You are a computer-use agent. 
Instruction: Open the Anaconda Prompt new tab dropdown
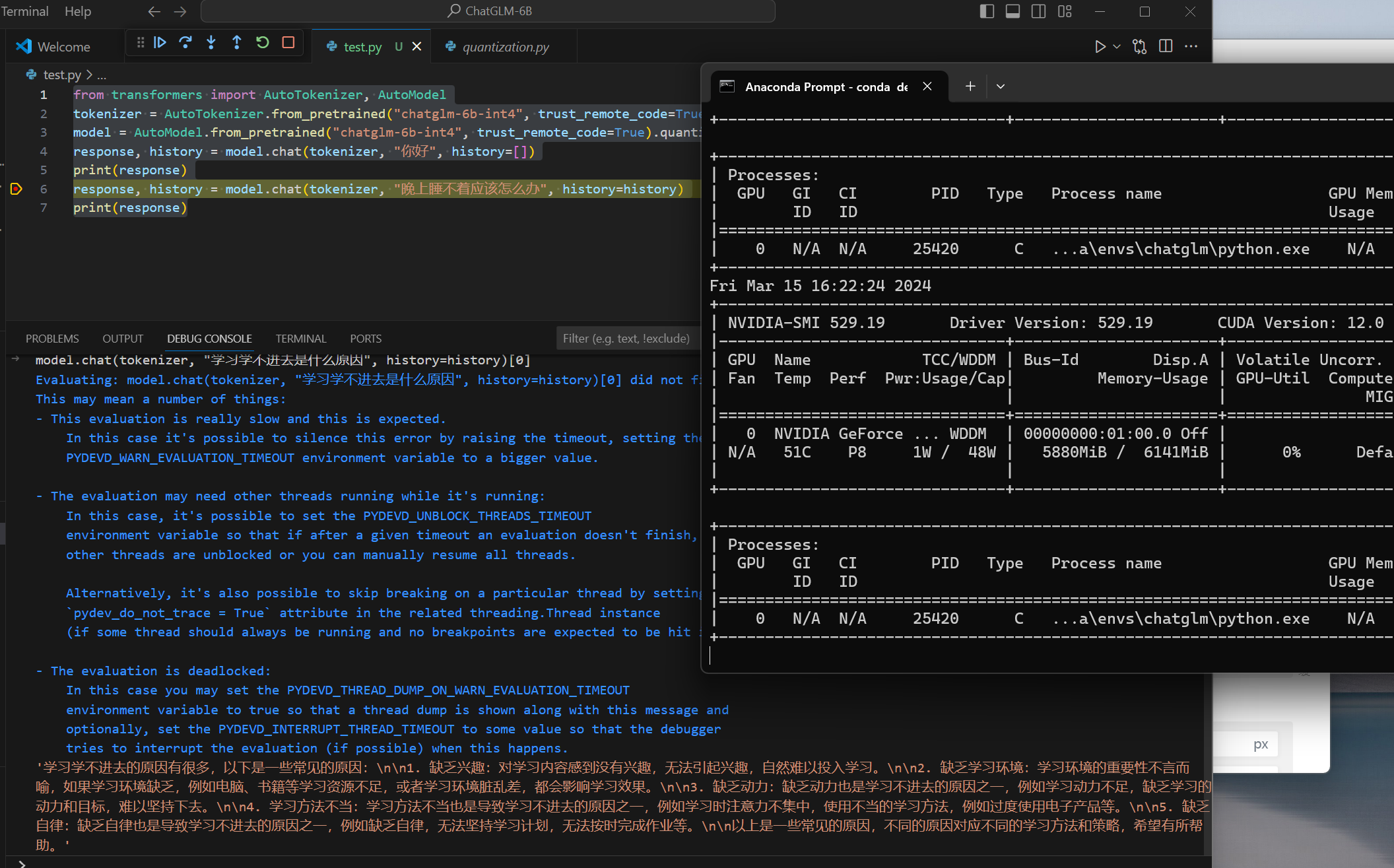(1001, 86)
